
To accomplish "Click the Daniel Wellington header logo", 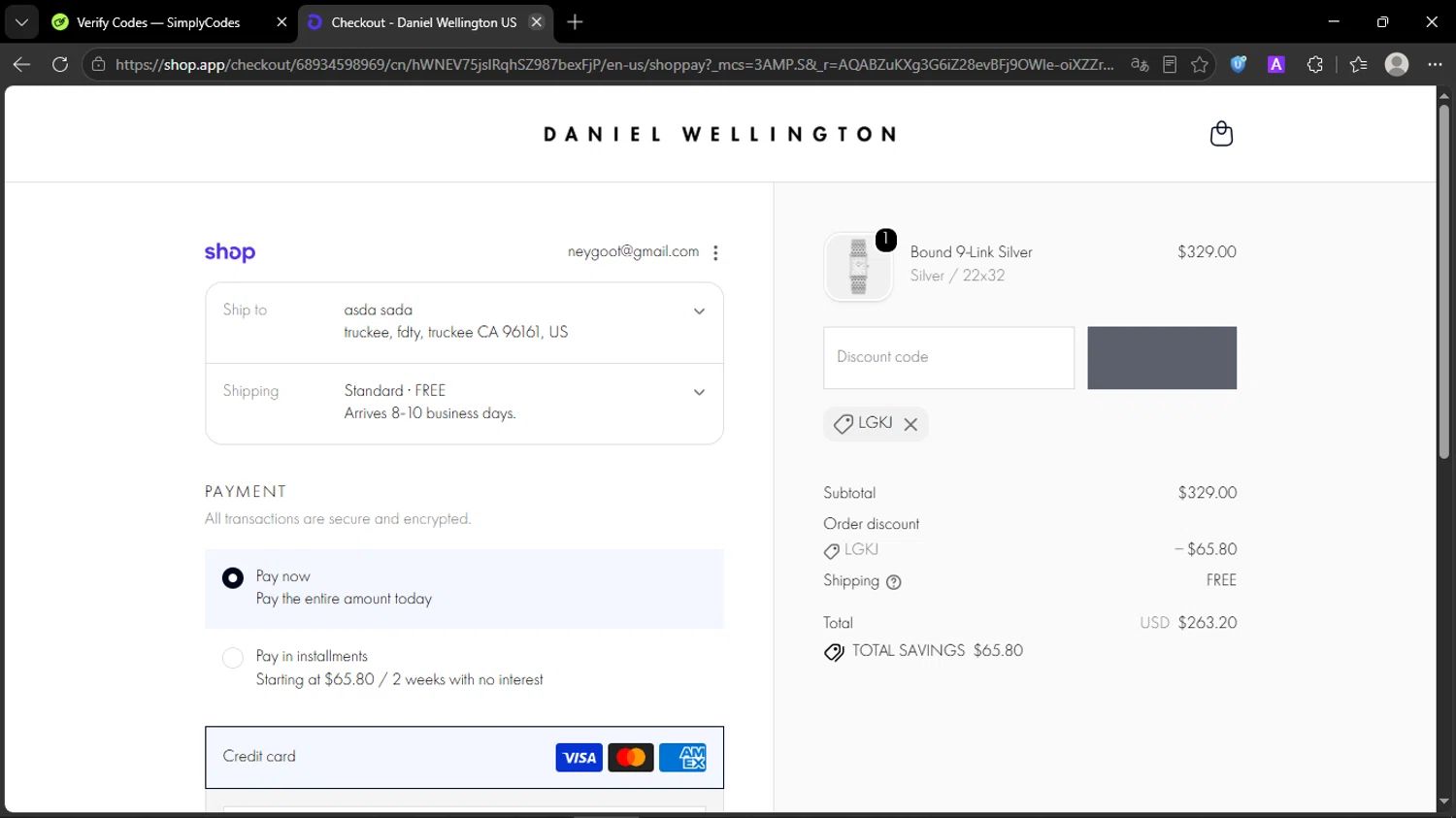I will click(x=719, y=134).
